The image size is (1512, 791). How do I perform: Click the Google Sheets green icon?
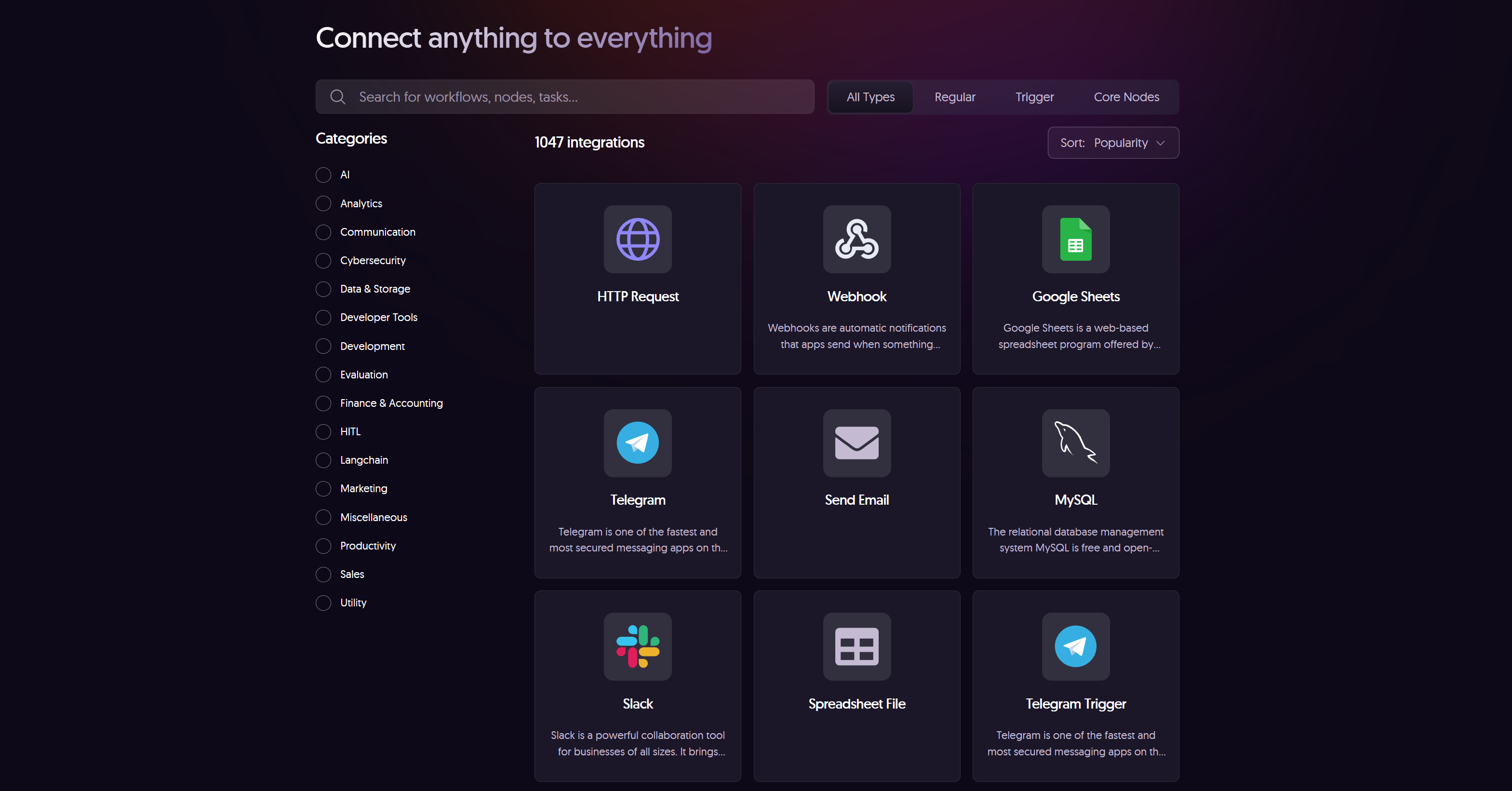(x=1075, y=239)
